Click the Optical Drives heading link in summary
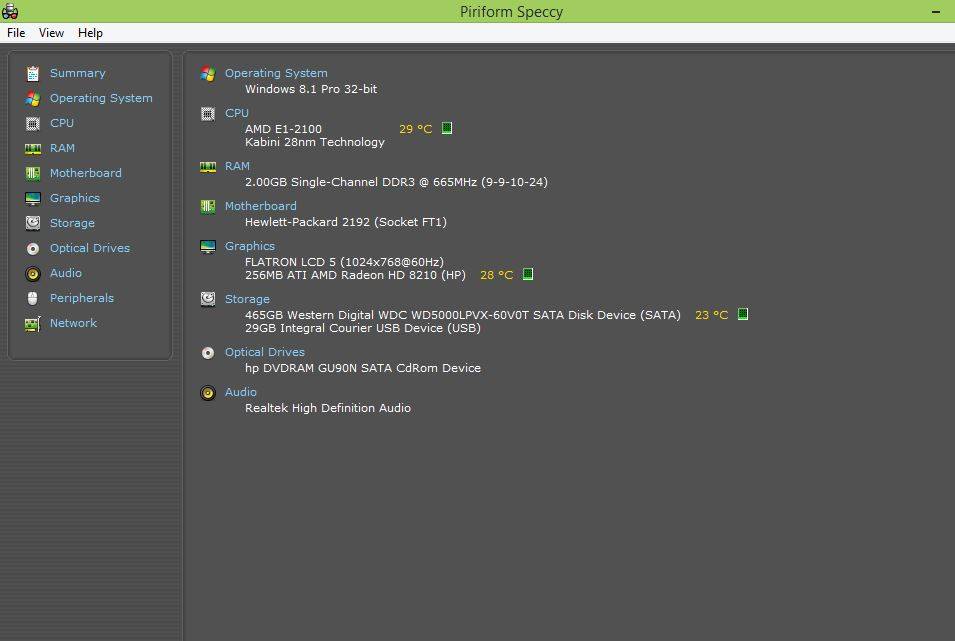Screen dimensions: 955x641 [264, 352]
